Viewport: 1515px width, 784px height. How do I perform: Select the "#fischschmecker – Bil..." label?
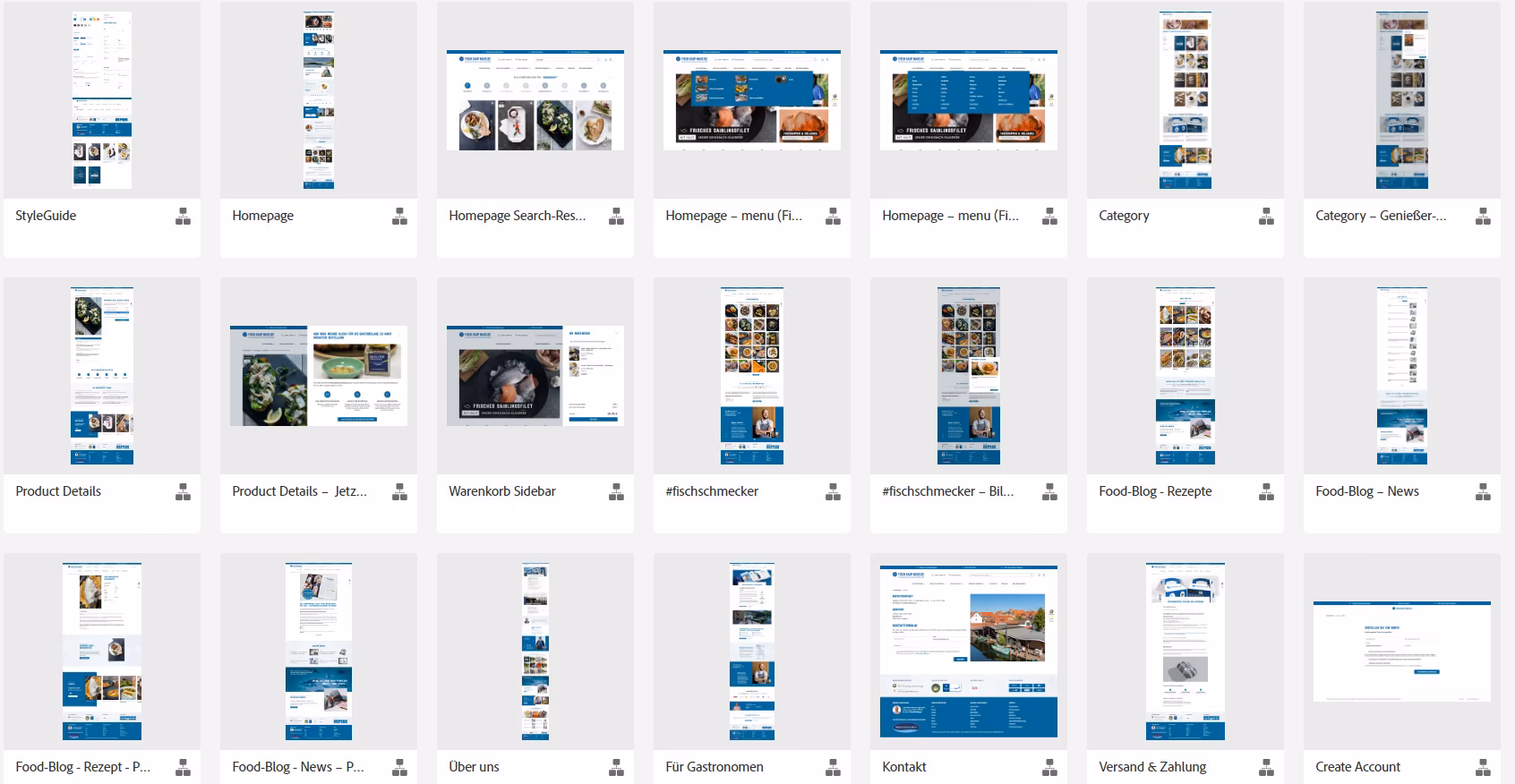pyautogui.click(x=948, y=491)
